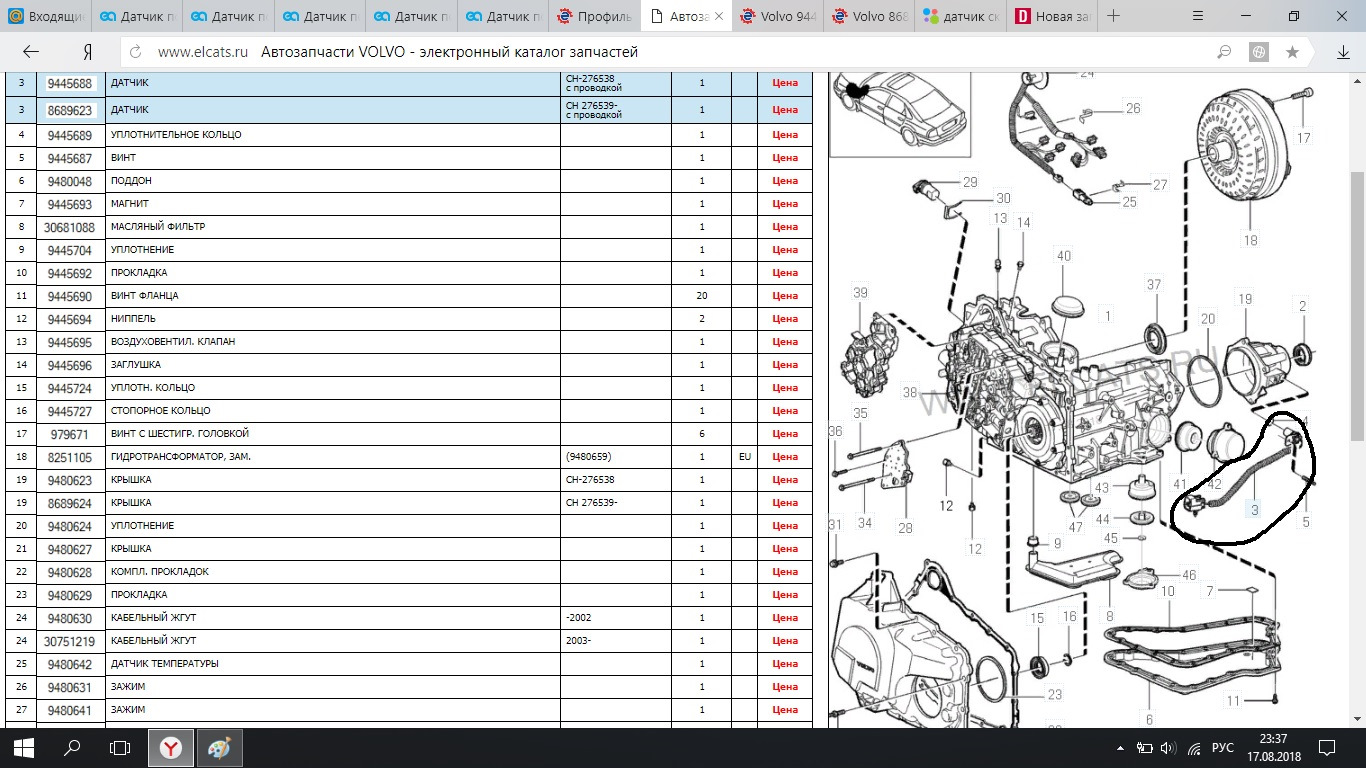The width and height of the screenshot is (1366, 768).
Task: Bookmark the page with the star icon
Action: (x=1293, y=52)
